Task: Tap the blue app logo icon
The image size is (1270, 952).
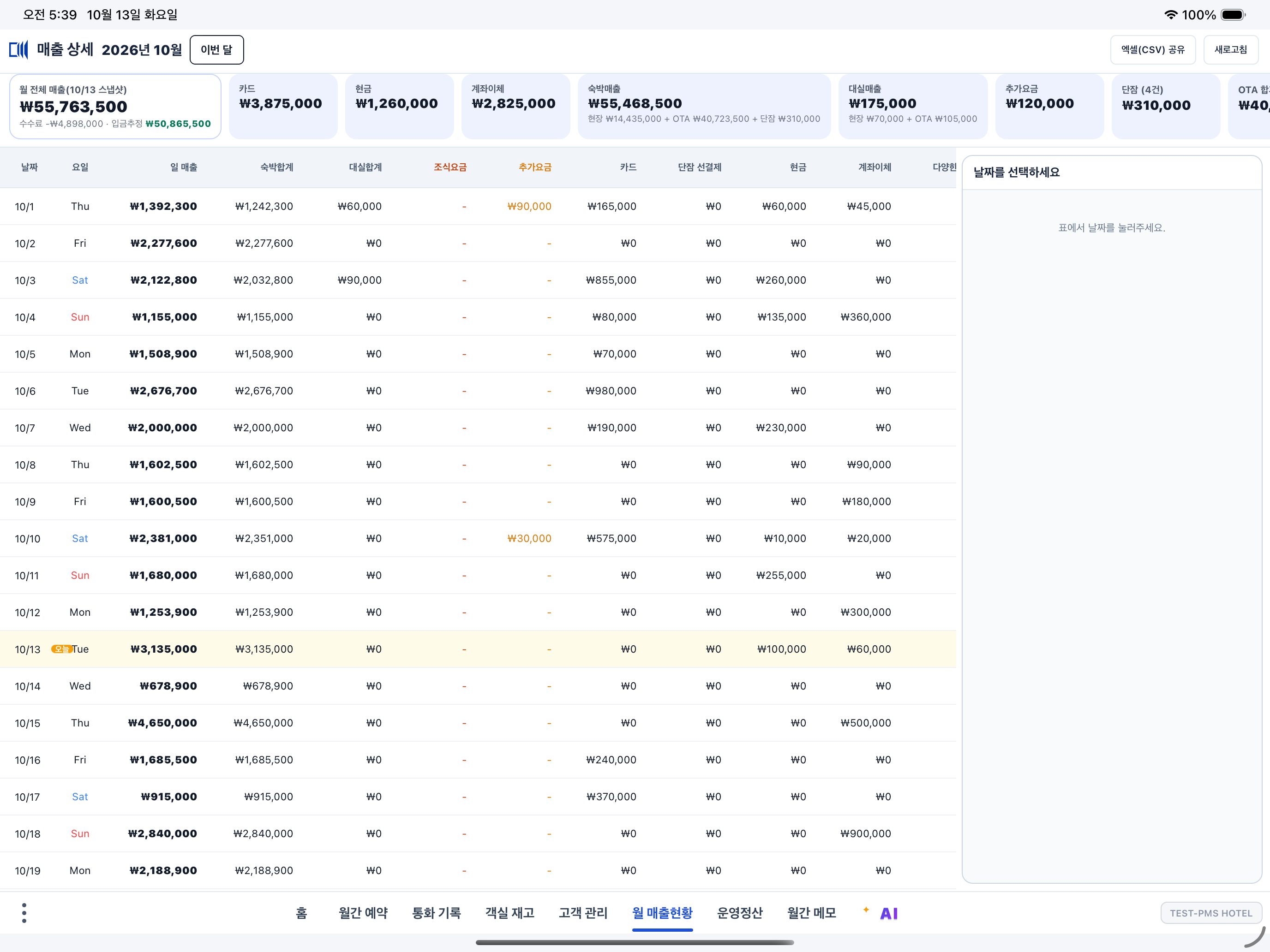Action: pos(18,50)
